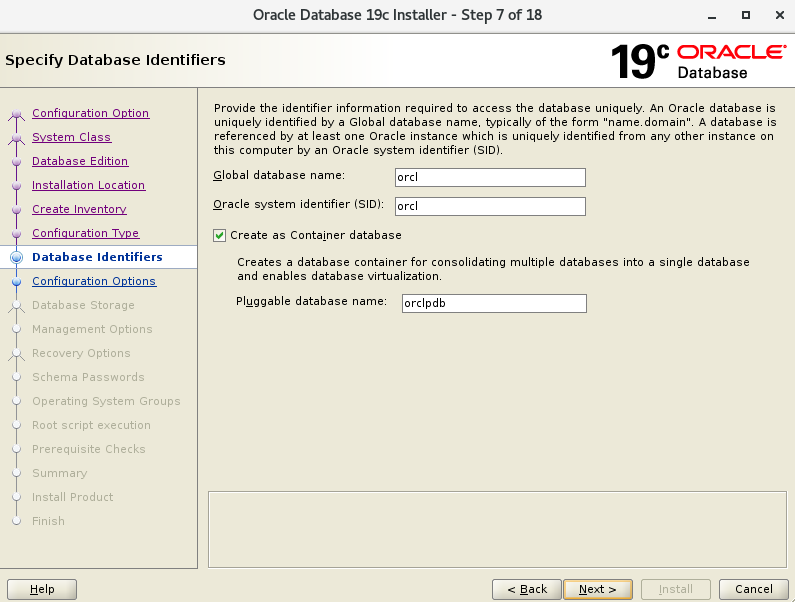This screenshot has height=602, width=795.
Task: Click the Summary step bullet icon
Action: pos(17,473)
